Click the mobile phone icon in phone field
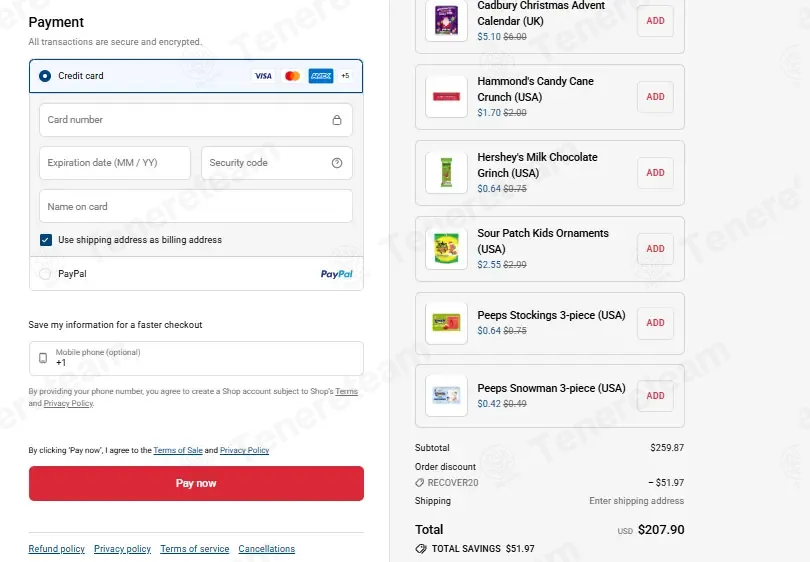 point(43,358)
